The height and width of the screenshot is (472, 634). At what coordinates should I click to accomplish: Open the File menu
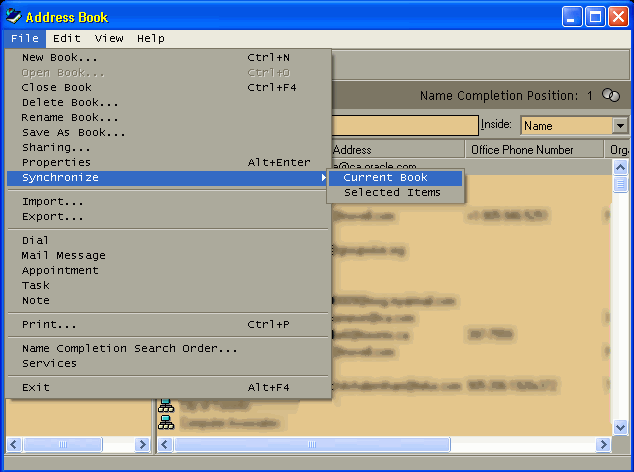[x=25, y=39]
